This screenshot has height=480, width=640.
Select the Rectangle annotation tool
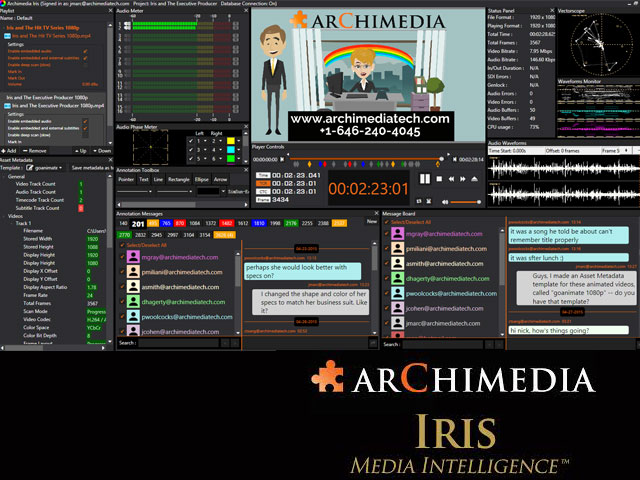pyautogui.click(x=179, y=179)
